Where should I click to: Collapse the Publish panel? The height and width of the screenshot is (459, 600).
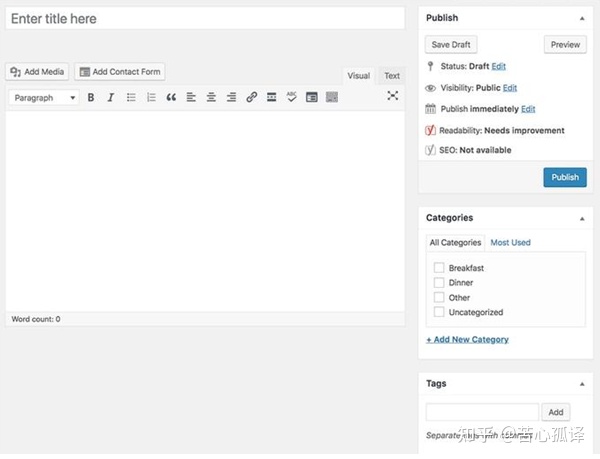(x=582, y=18)
